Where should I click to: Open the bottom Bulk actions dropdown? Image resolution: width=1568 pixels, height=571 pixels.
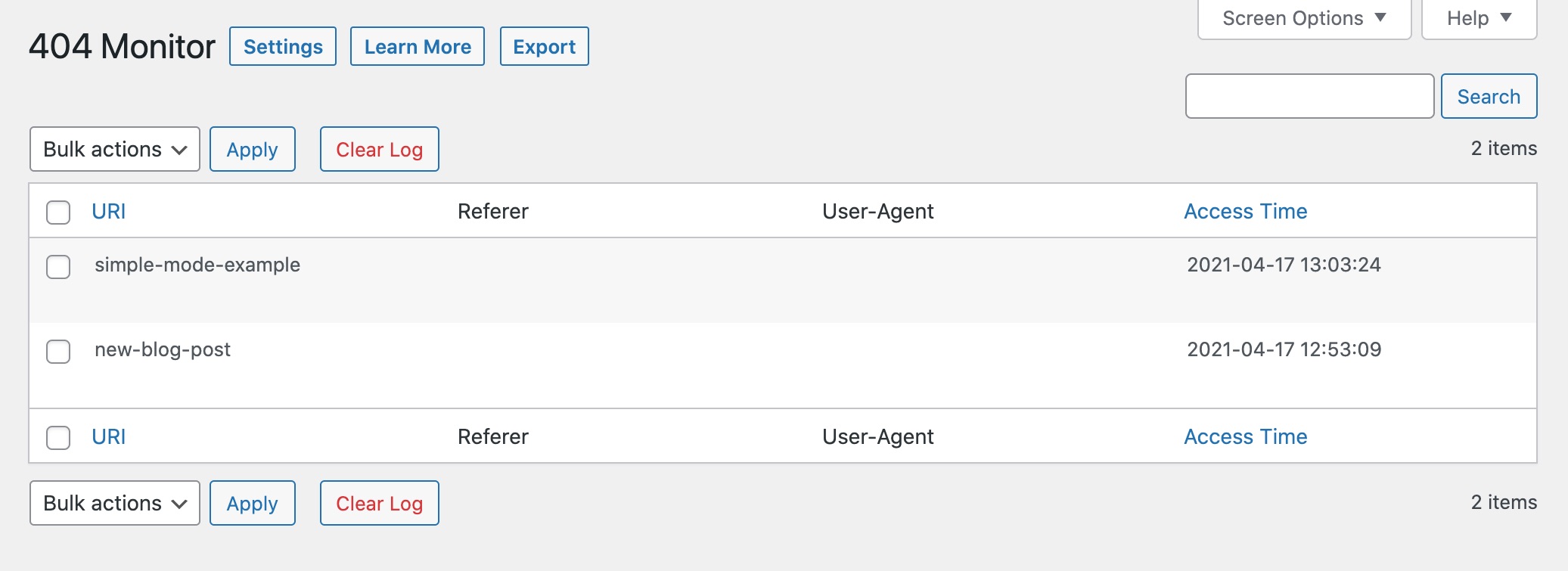115,503
